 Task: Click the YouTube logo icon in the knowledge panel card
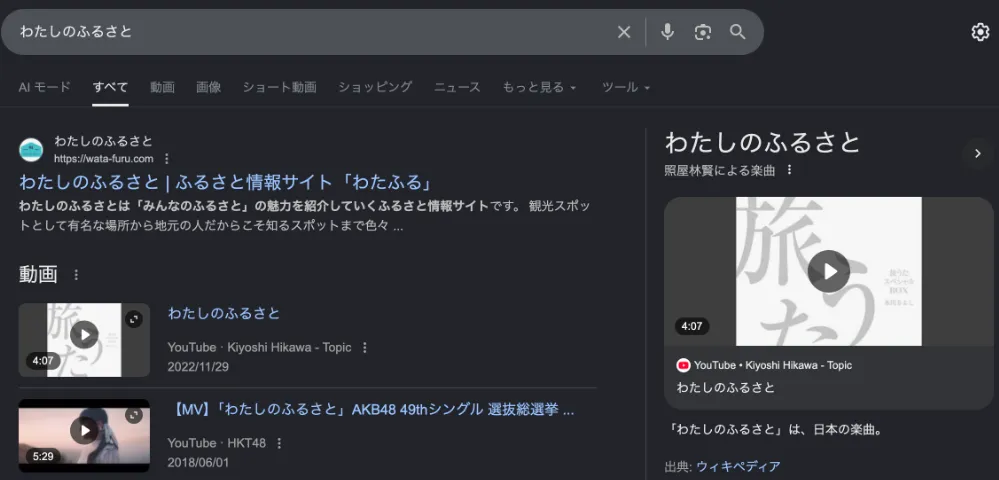click(684, 365)
